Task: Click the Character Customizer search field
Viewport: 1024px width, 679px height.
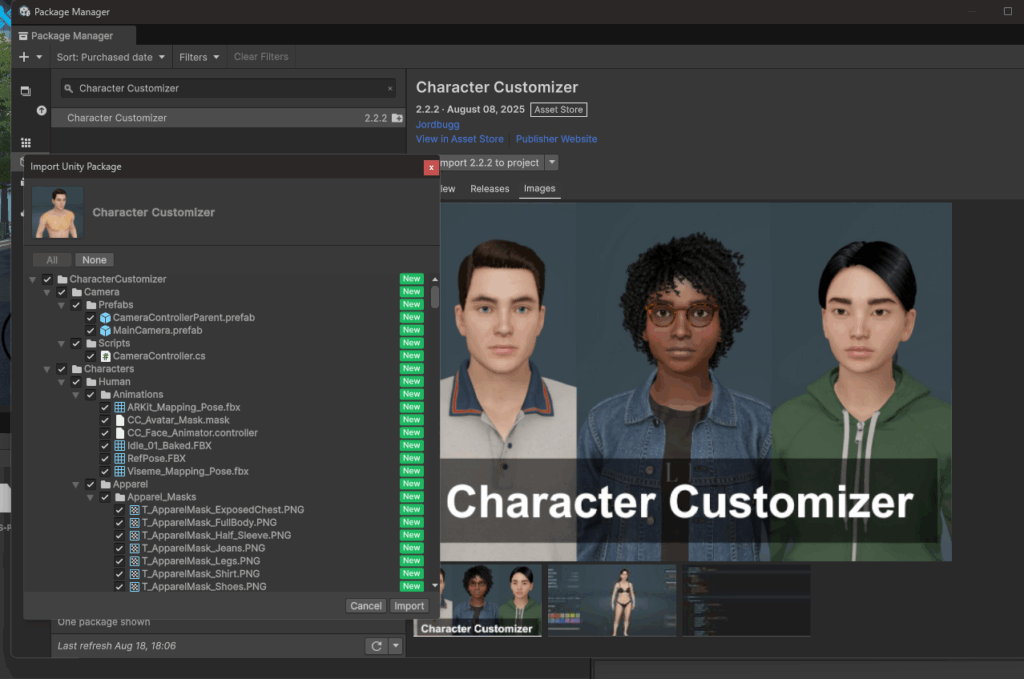Action: click(x=229, y=89)
